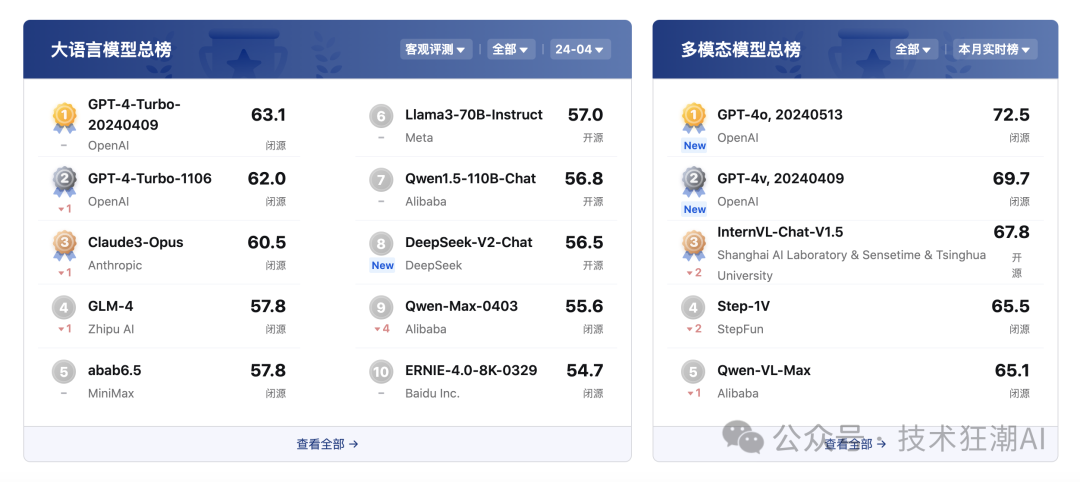Click score 60.5 for Claude3-Opus
The height and width of the screenshot is (482, 1080).
pyautogui.click(x=267, y=242)
